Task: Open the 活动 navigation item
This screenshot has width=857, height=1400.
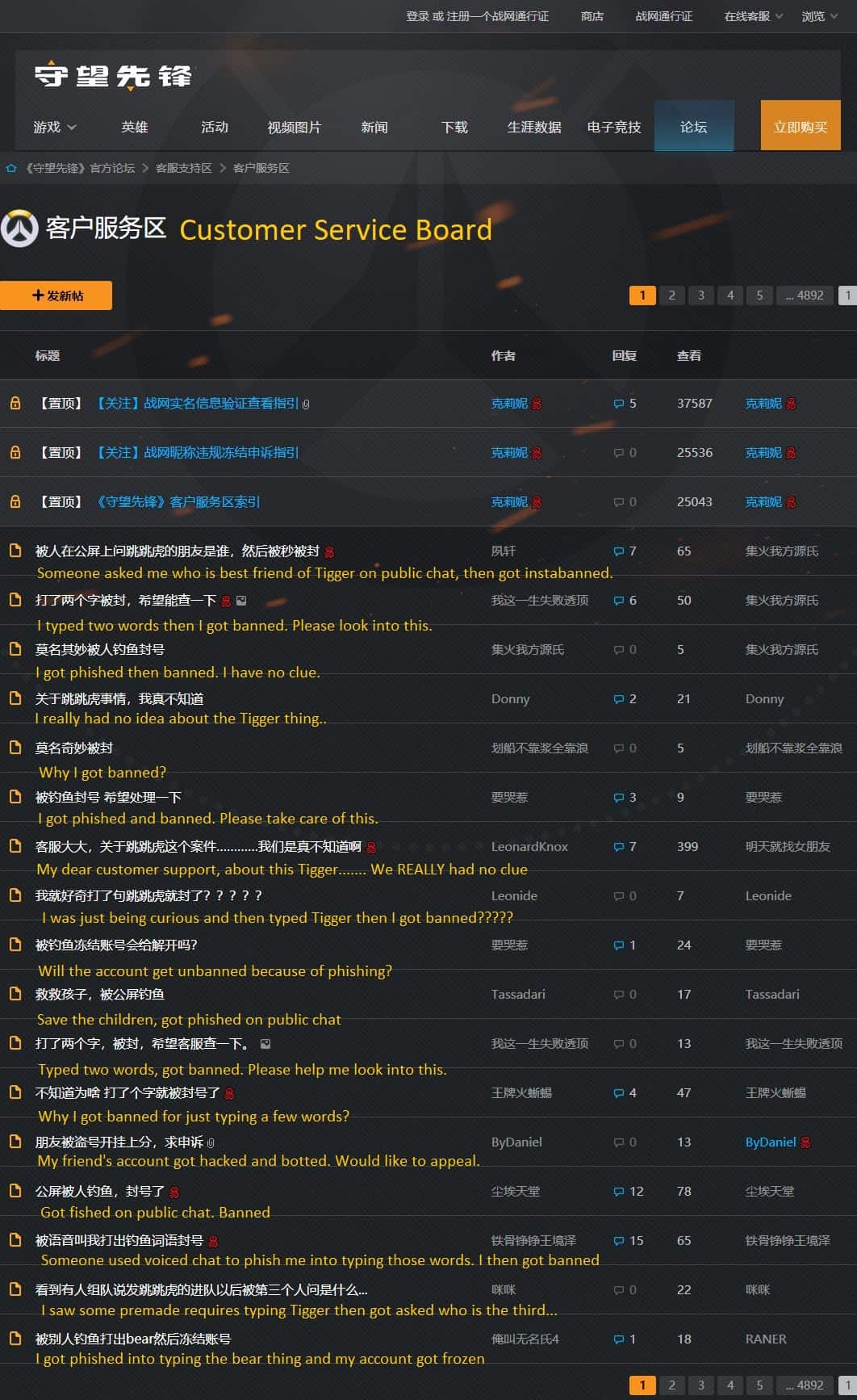Action: click(215, 127)
